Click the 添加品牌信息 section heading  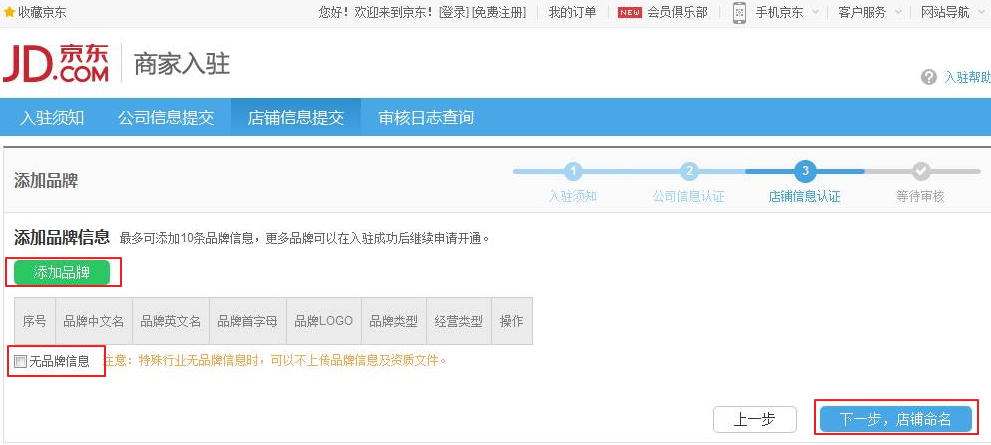click(x=62, y=238)
